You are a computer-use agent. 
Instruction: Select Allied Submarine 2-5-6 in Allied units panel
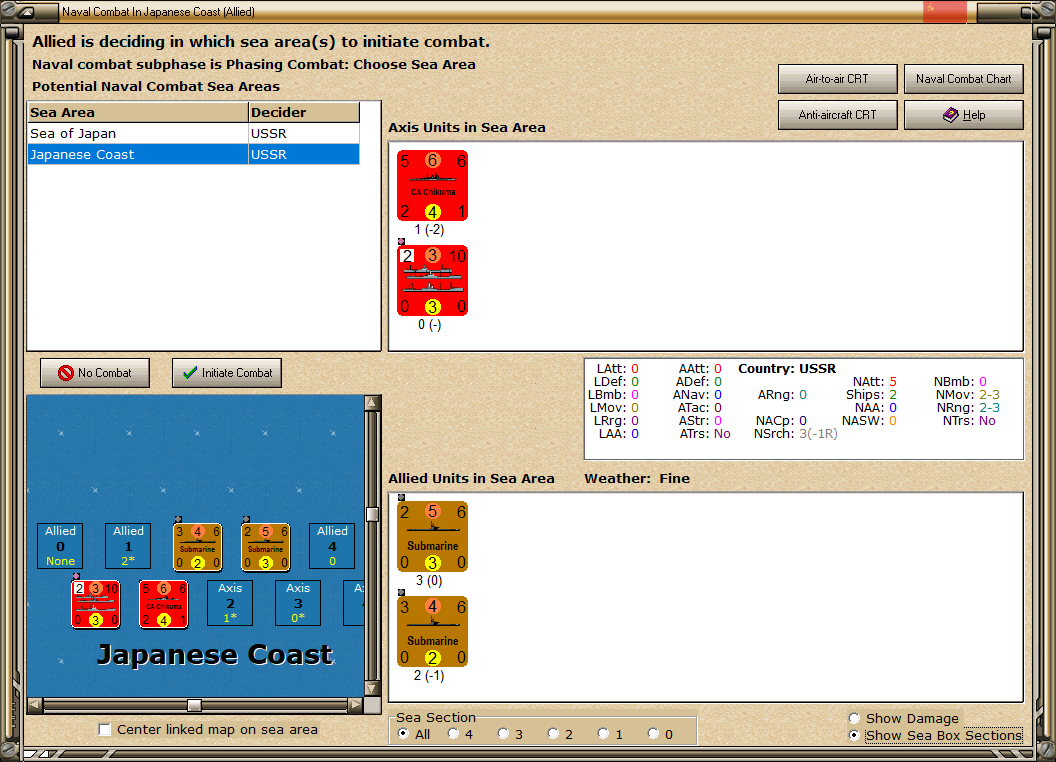click(432, 536)
